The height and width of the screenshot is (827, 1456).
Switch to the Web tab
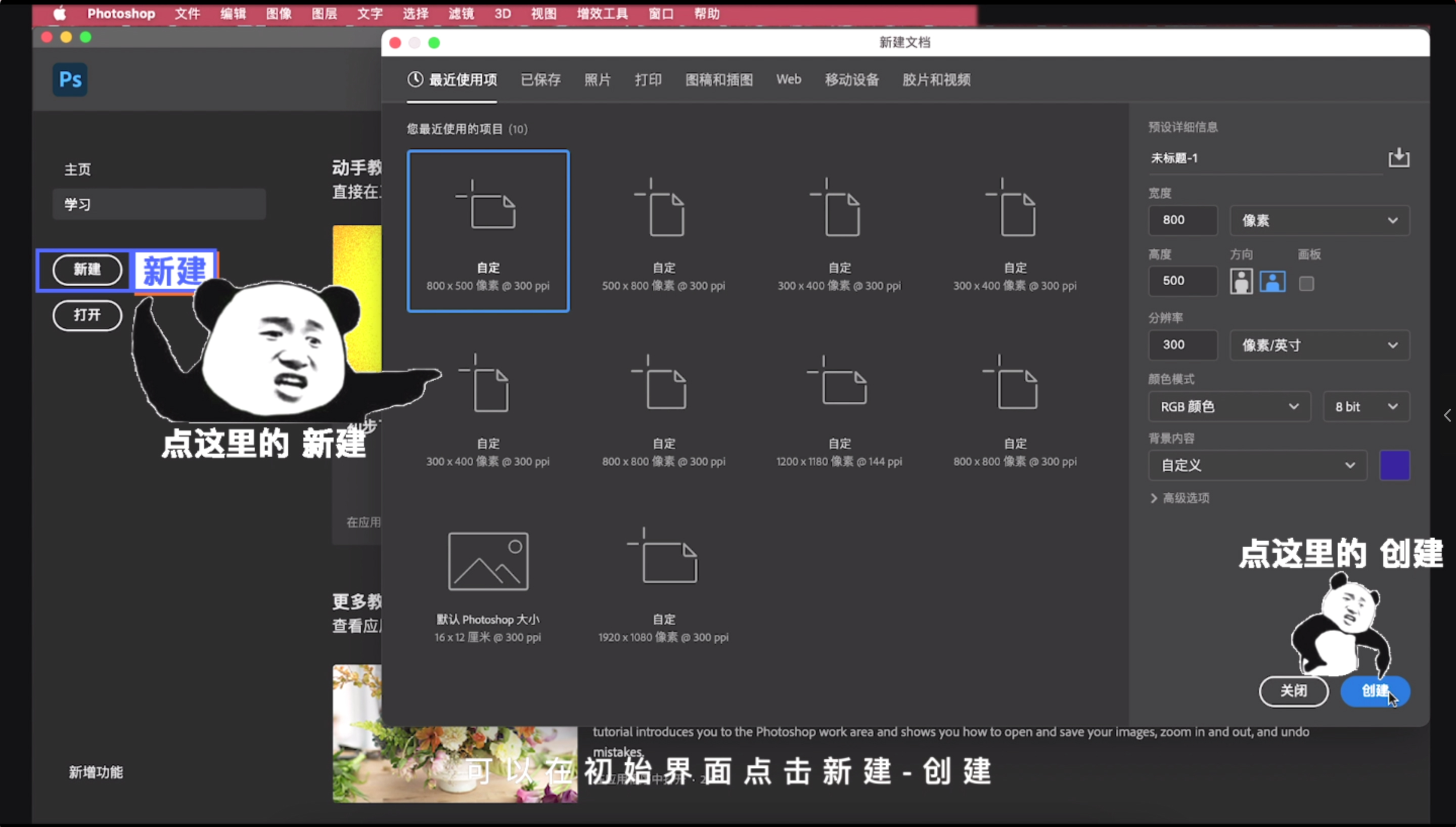pyautogui.click(x=789, y=79)
